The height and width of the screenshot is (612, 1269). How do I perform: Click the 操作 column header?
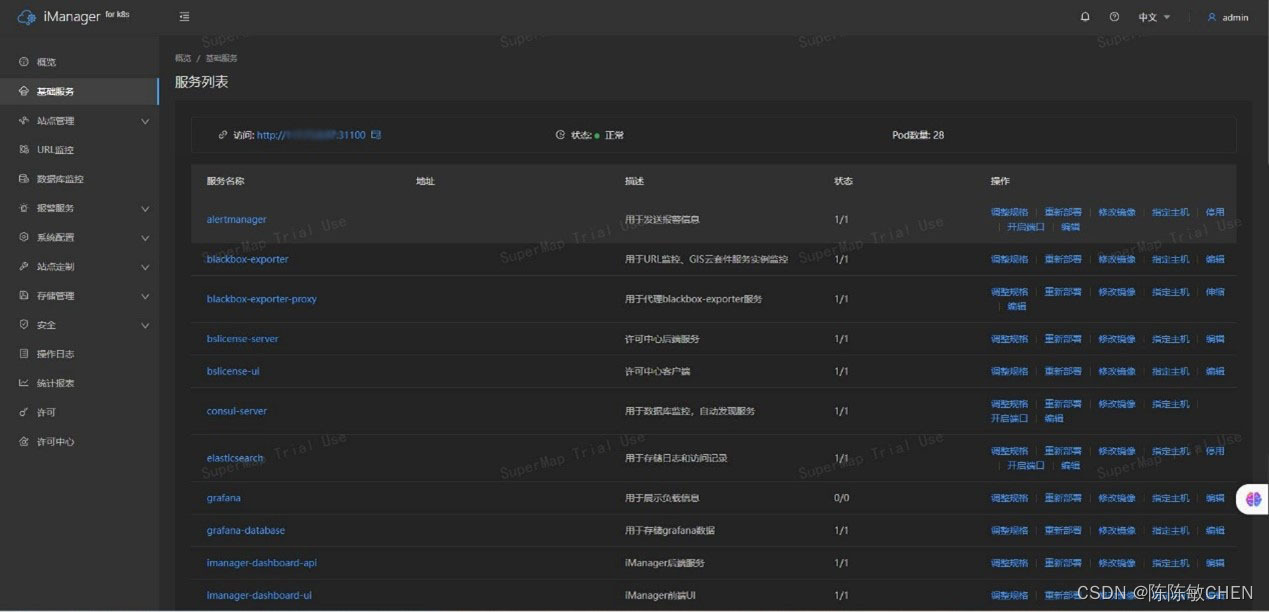(1000, 181)
